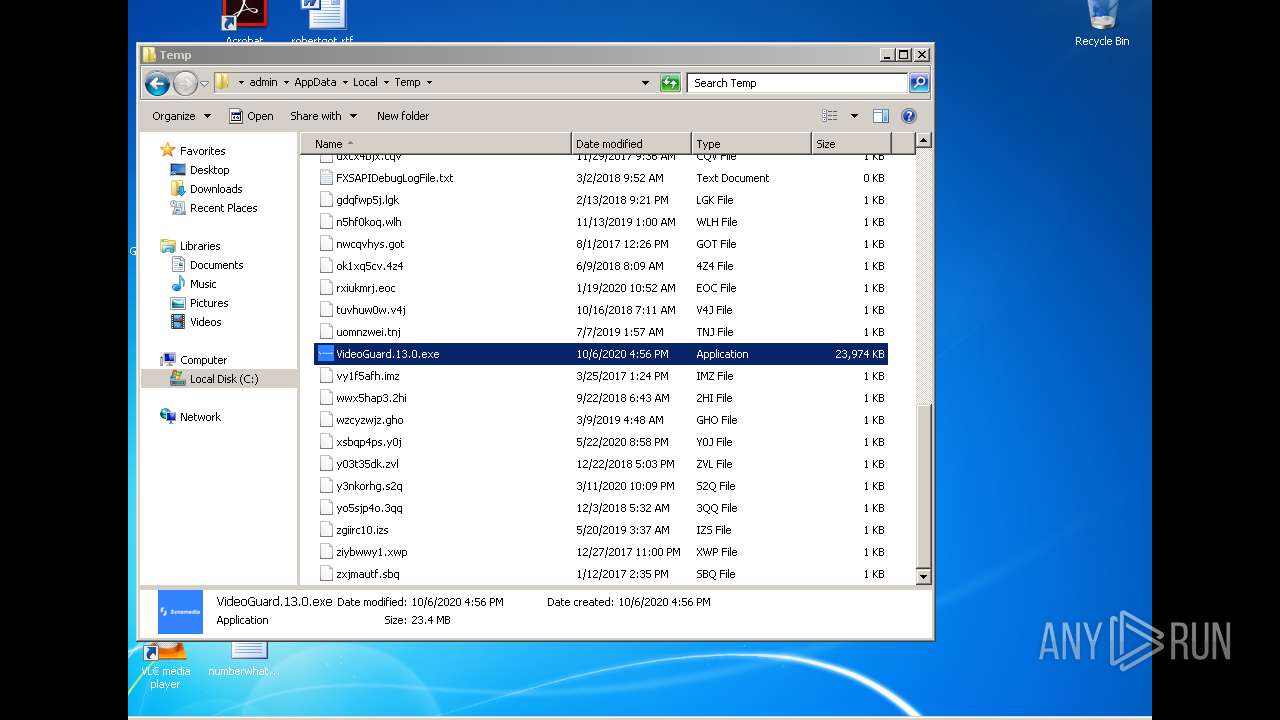The image size is (1280, 720).
Task: Go to admin folder in breadcrumb
Action: (263, 83)
